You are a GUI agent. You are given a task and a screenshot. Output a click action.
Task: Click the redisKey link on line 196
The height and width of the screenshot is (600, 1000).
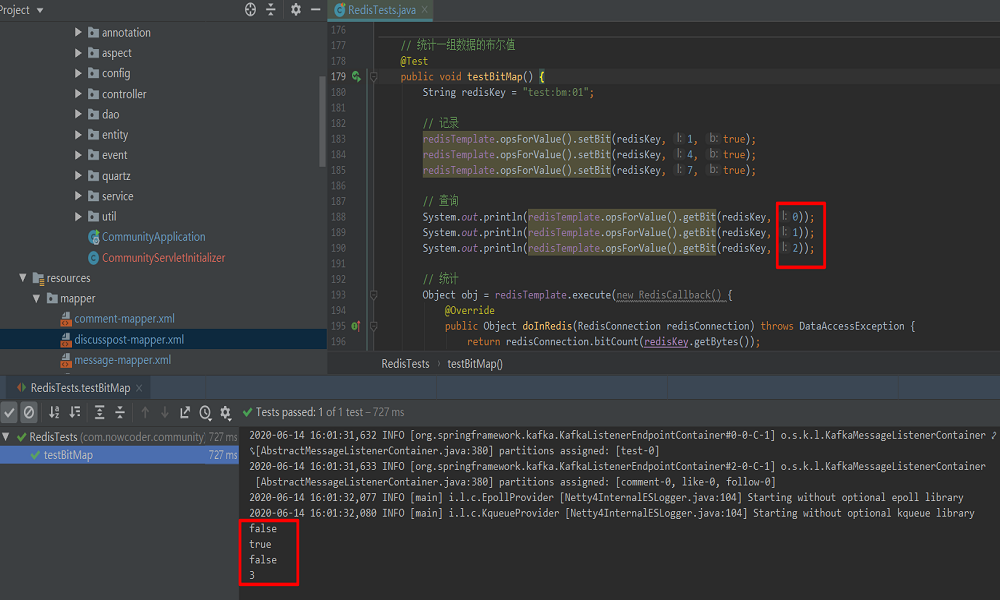(666, 342)
